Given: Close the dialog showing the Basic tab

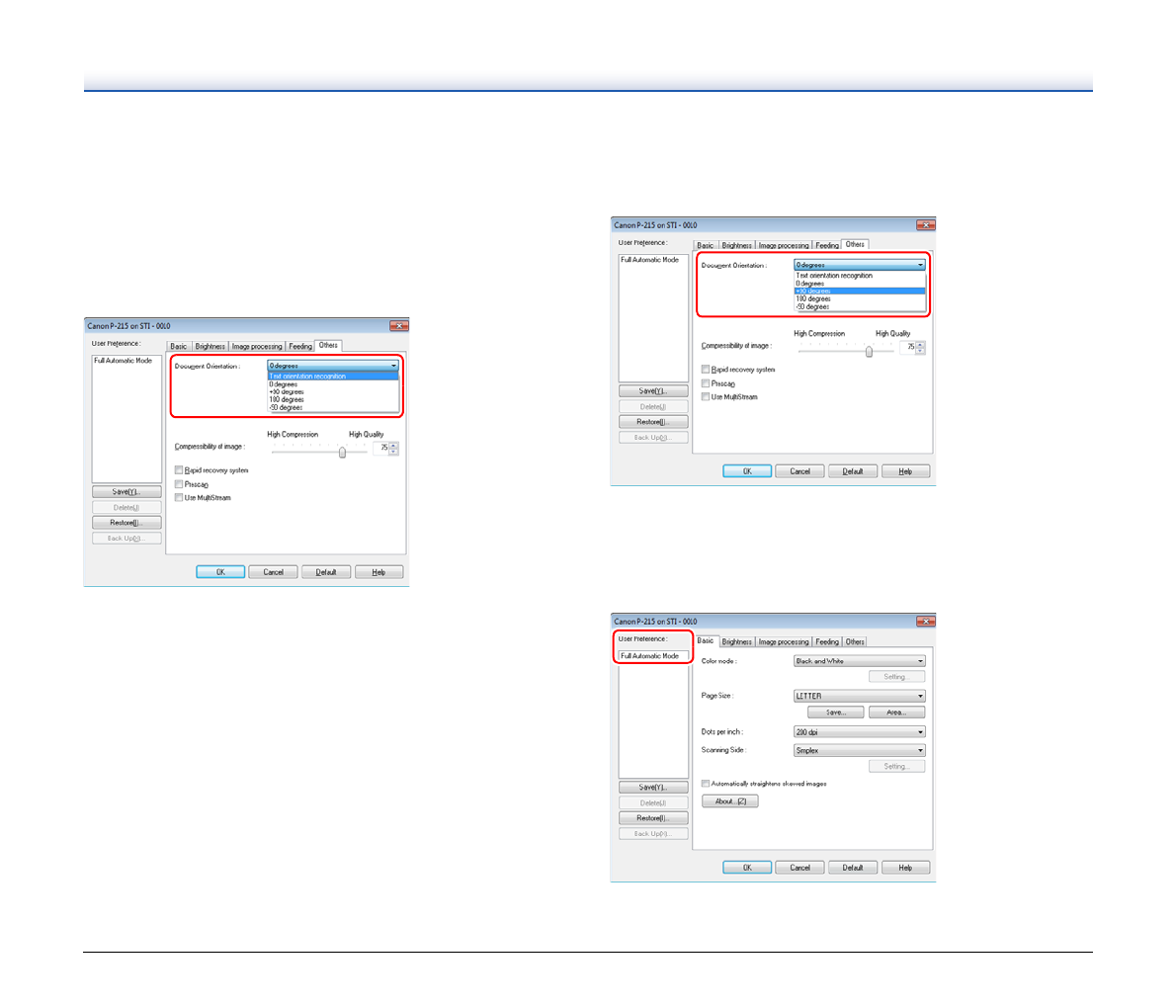Looking at the screenshot, I should [925, 622].
